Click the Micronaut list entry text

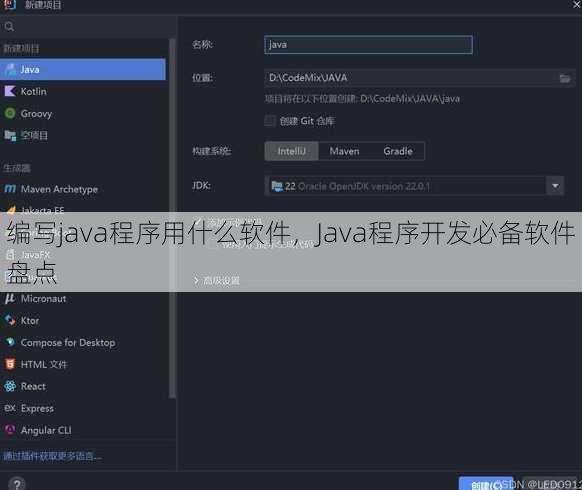(43, 299)
